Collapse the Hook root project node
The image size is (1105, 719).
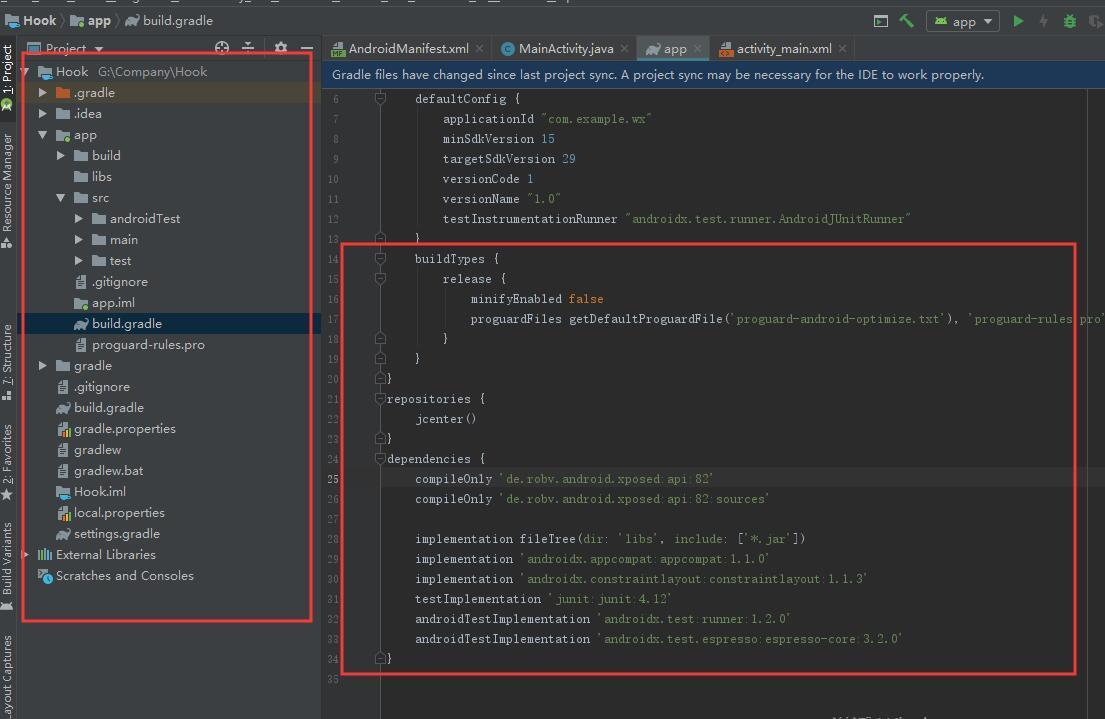click(25, 71)
